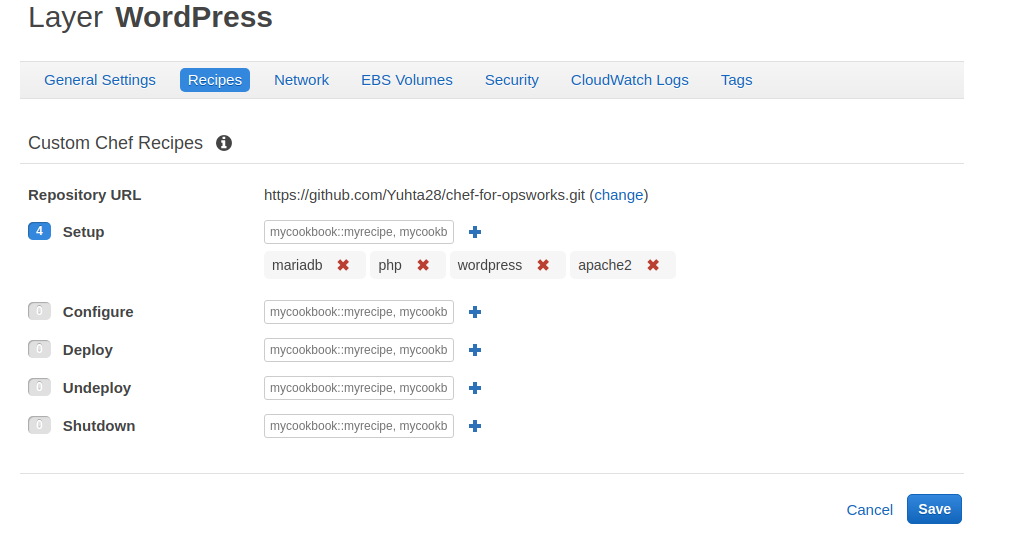Click the Configure count badge

click(x=39, y=311)
